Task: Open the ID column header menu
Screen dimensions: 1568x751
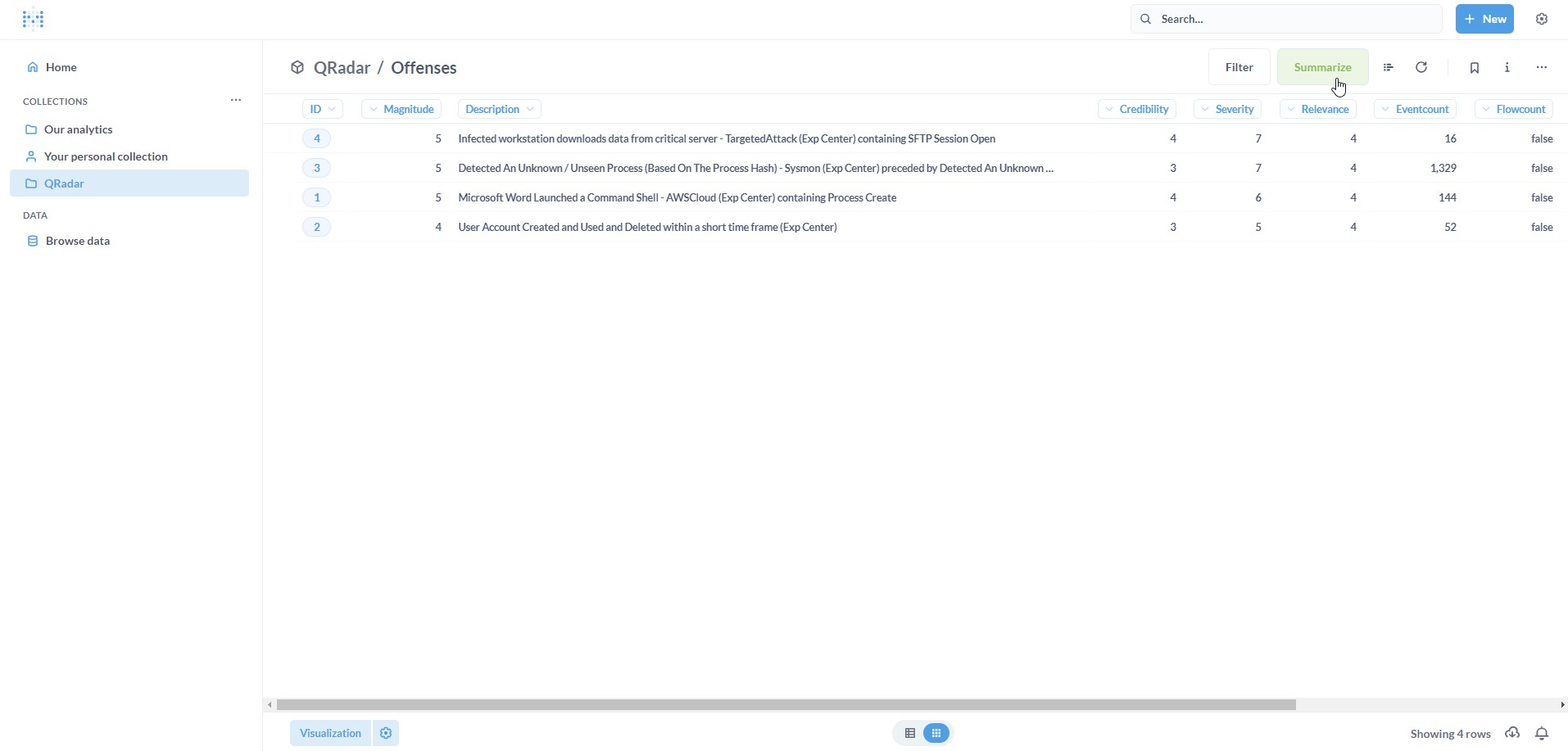Action: tap(323, 109)
